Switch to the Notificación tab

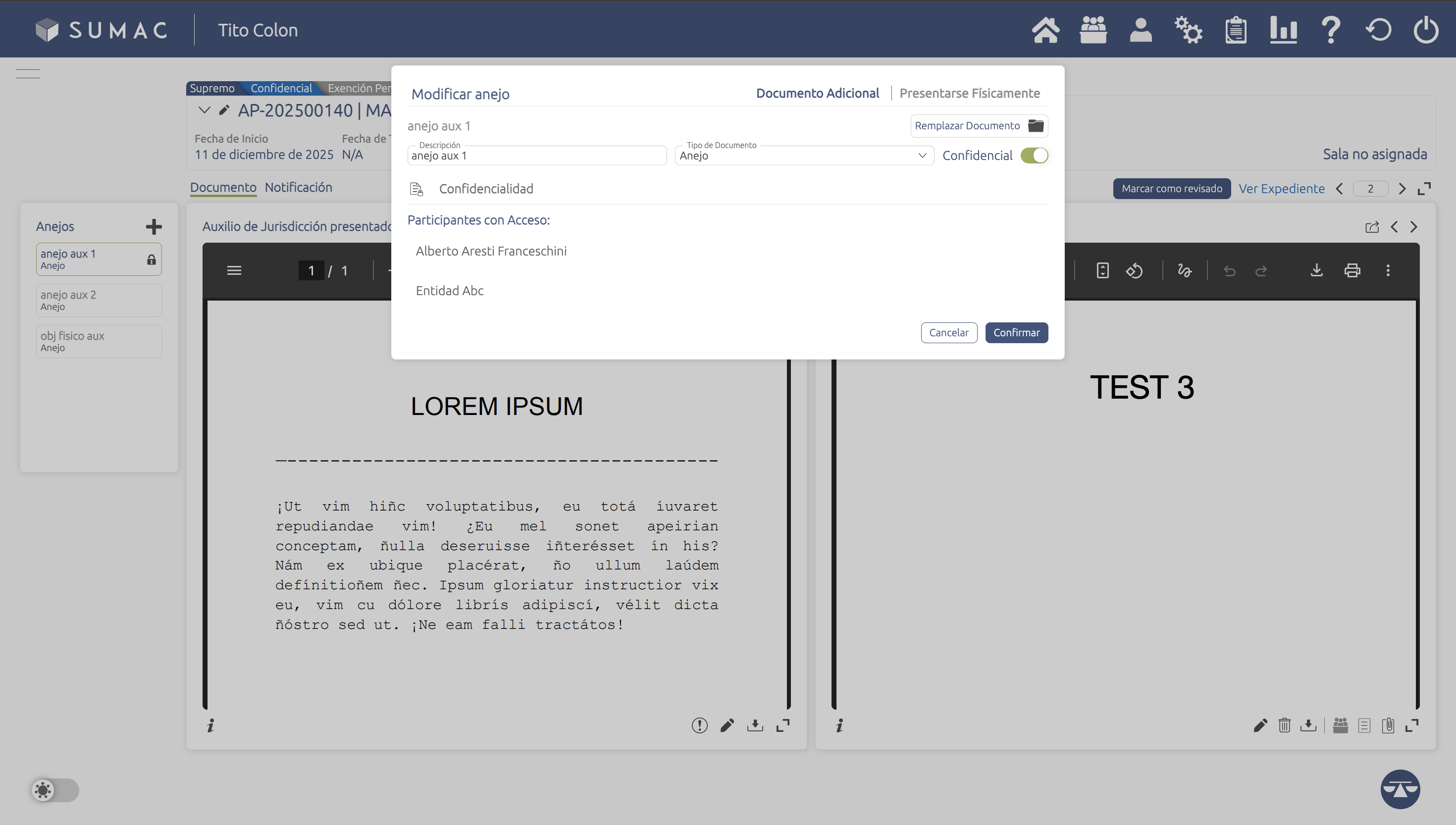(x=298, y=188)
